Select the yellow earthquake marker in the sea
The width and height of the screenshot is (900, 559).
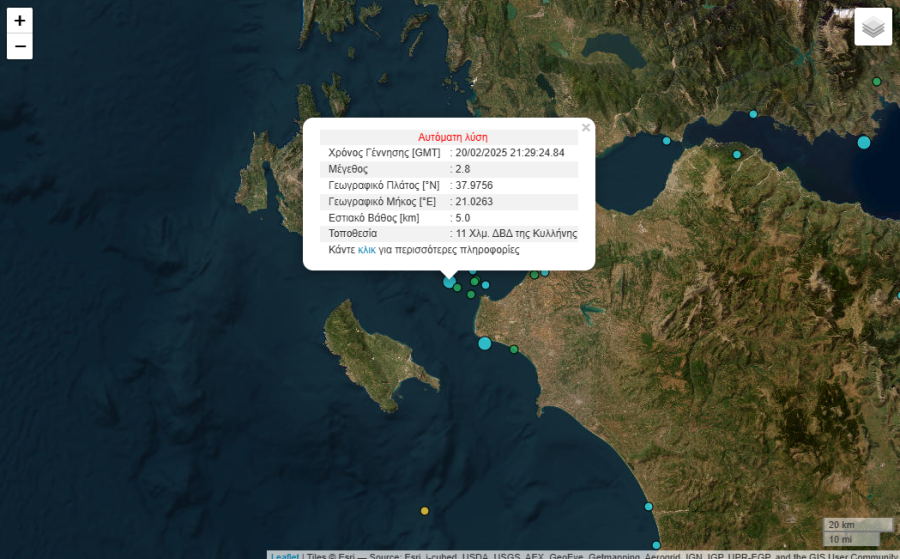point(424,511)
